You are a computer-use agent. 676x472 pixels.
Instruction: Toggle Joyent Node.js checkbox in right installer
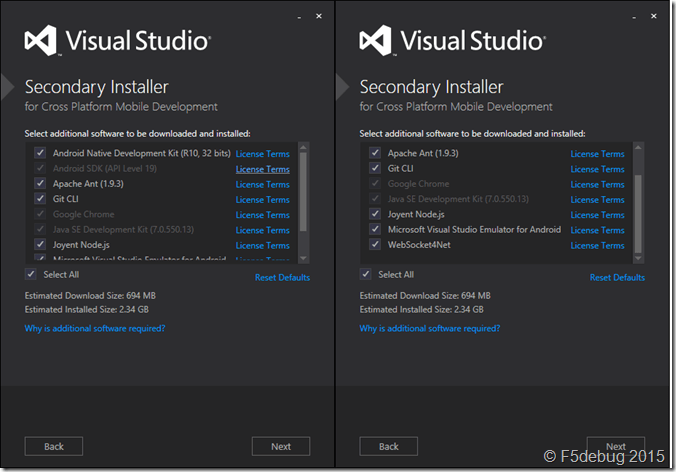click(375, 214)
